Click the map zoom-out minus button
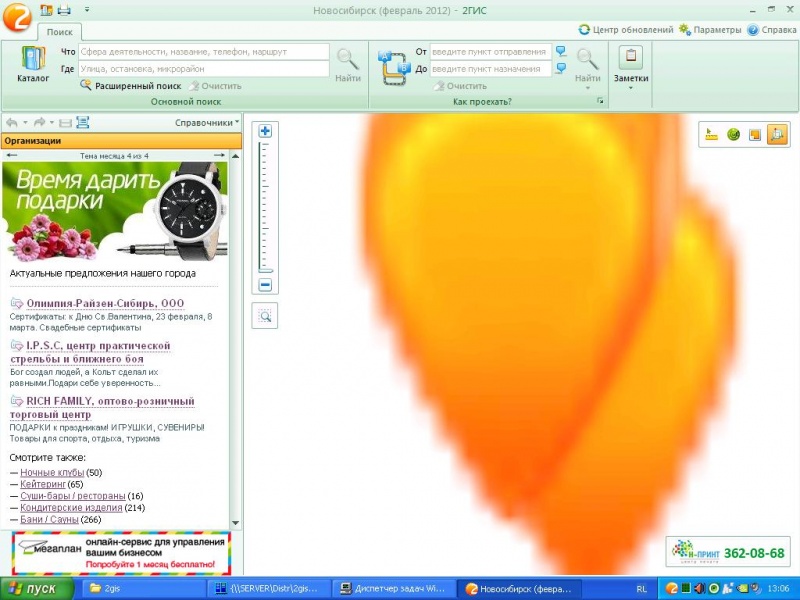This screenshot has height=600, width=800. (x=265, y=285)
